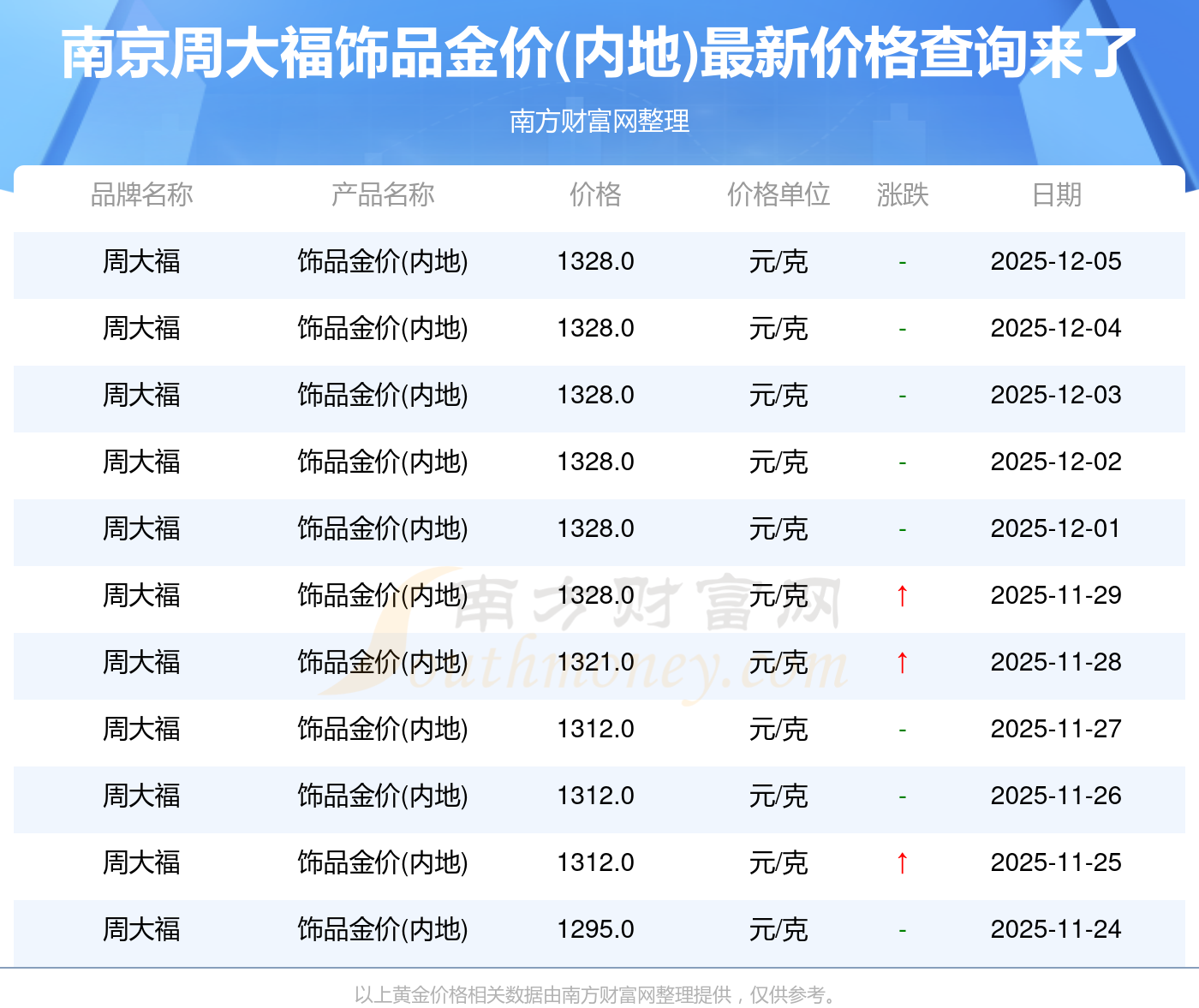Click 饰品金价(内地) in the 2025-12-02 row
Screen dimensions: 1199x1008
383,462
